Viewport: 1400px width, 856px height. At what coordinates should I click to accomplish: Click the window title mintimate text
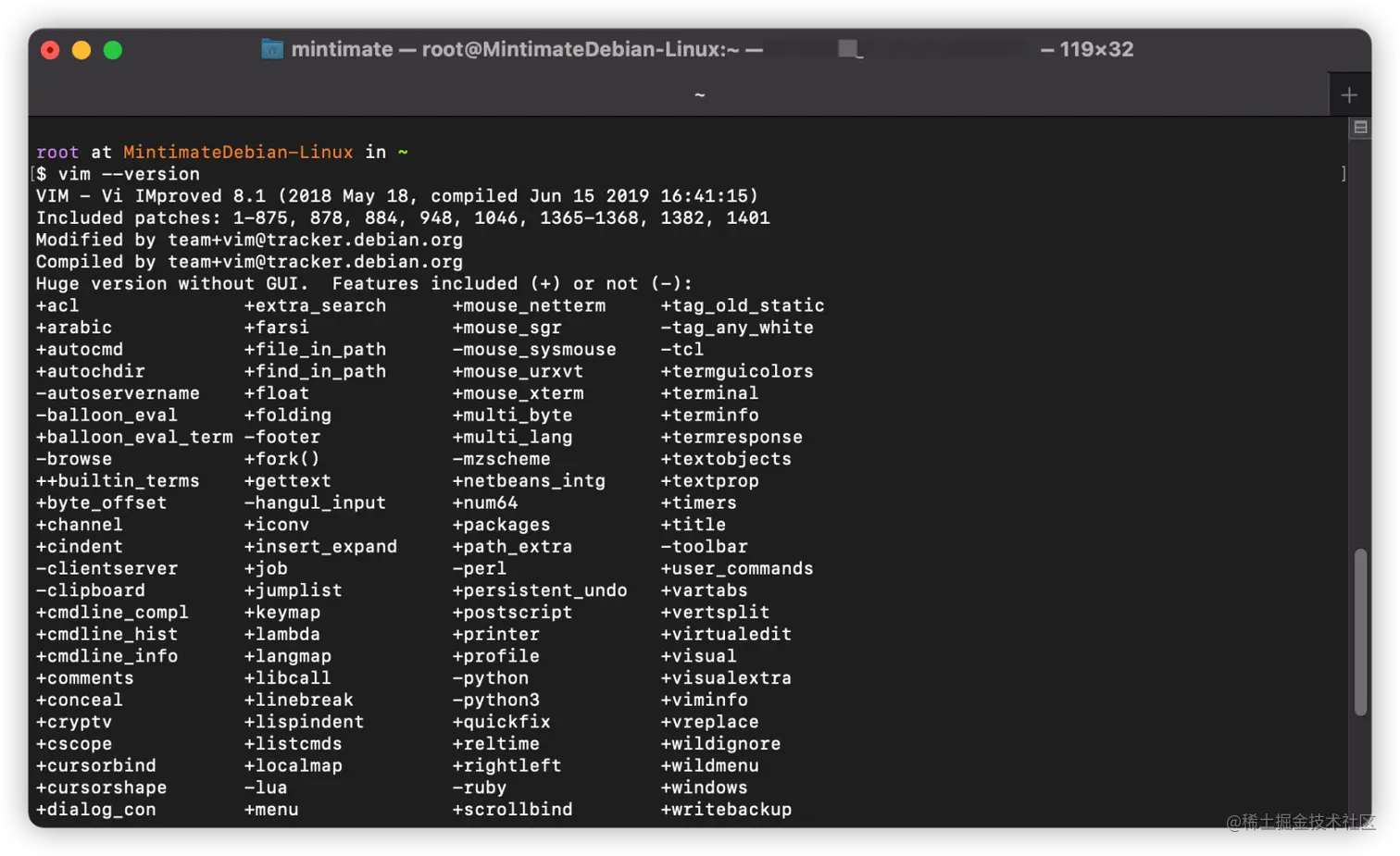[x=342, y=49]
